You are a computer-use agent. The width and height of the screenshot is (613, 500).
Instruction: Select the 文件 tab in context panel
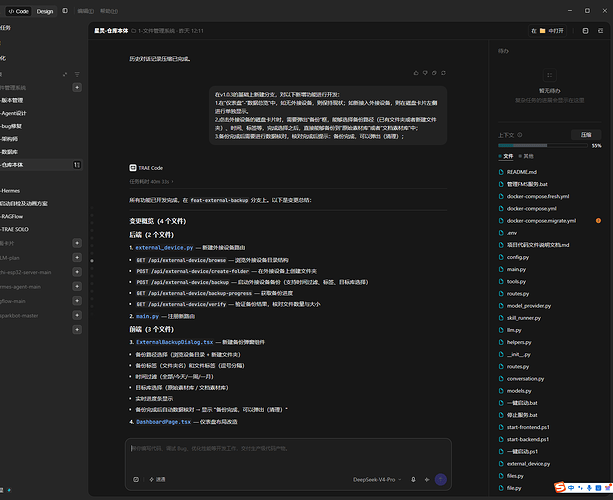506,156
